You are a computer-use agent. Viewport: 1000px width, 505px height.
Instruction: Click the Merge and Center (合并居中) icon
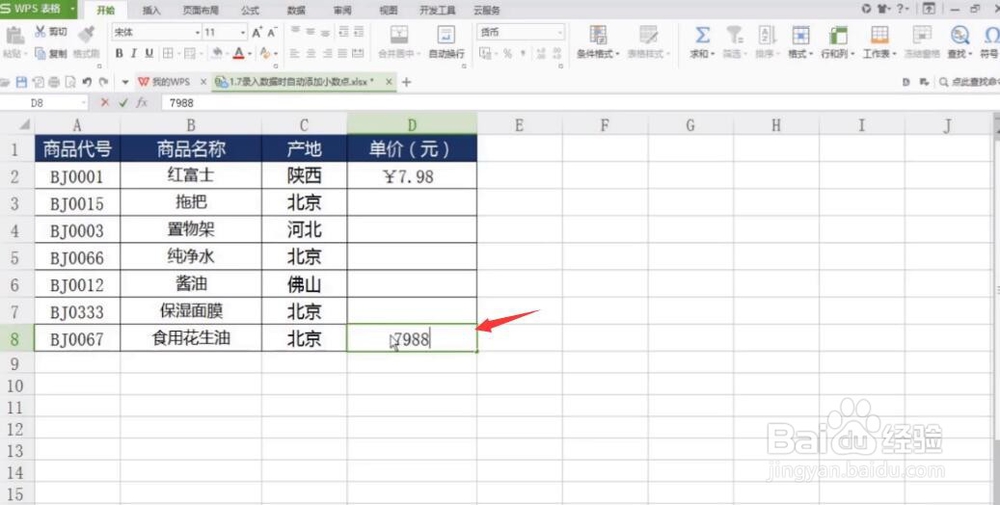[x=399, y=34]
